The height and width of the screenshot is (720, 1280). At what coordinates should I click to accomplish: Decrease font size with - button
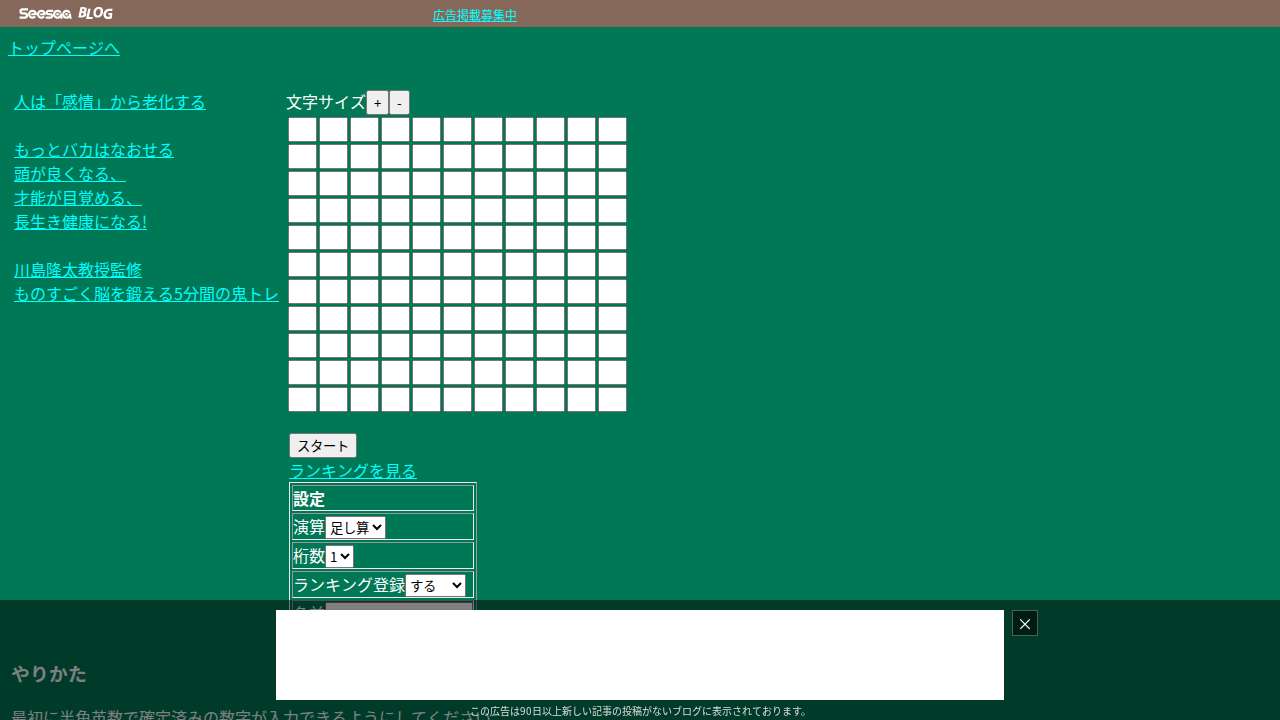pos(399,103)
